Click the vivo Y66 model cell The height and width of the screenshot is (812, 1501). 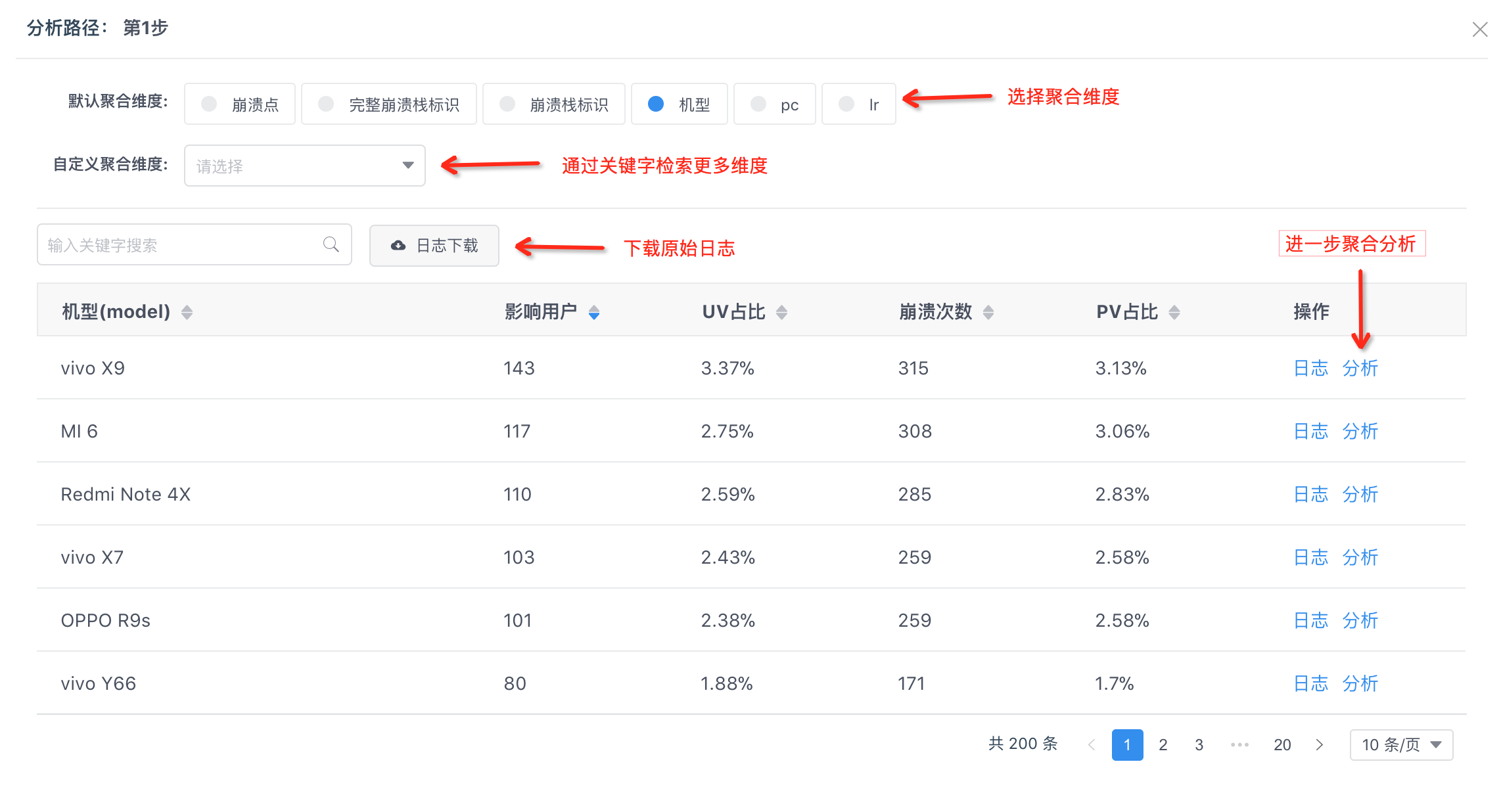coord(99,683)
